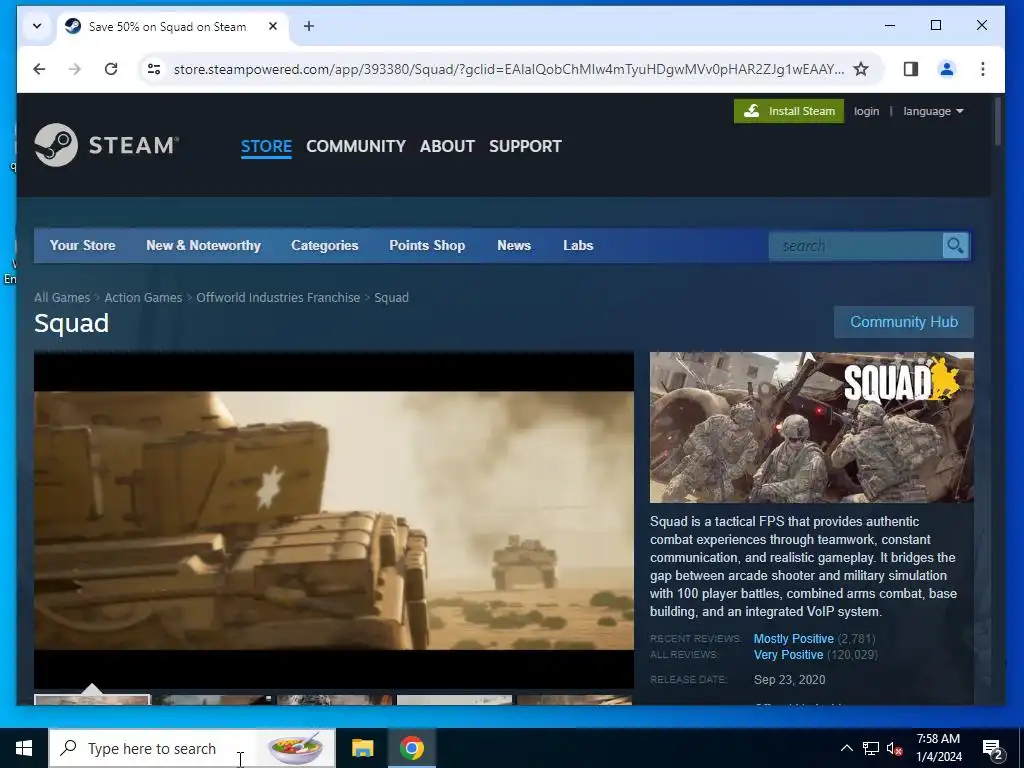The width and height of the screenshot is (1024, 768).
Task: Click the Squad breadcrumb link
Action: (391, 297)
